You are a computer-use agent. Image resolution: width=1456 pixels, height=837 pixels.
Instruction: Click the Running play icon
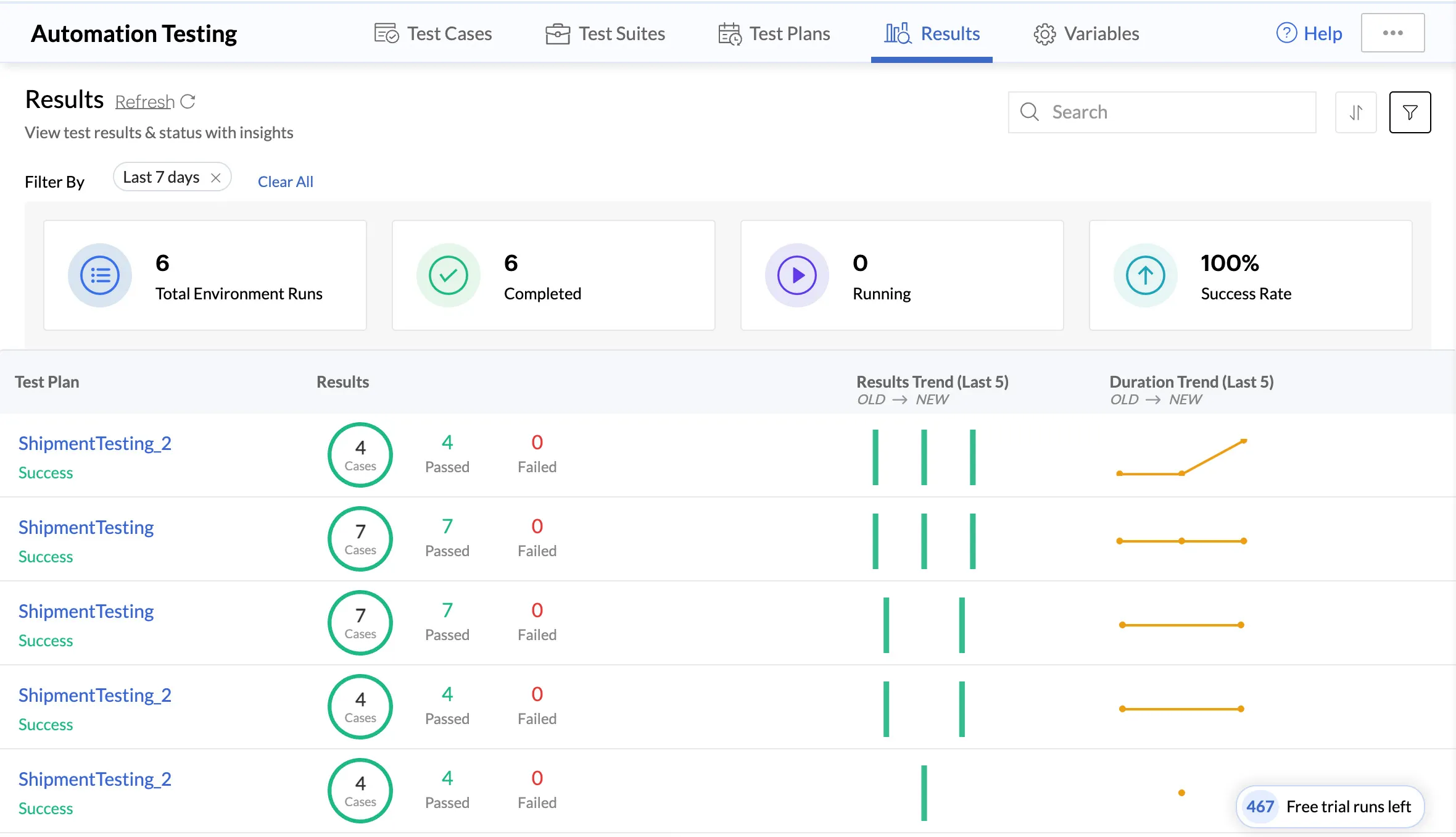tap(797, 275)
